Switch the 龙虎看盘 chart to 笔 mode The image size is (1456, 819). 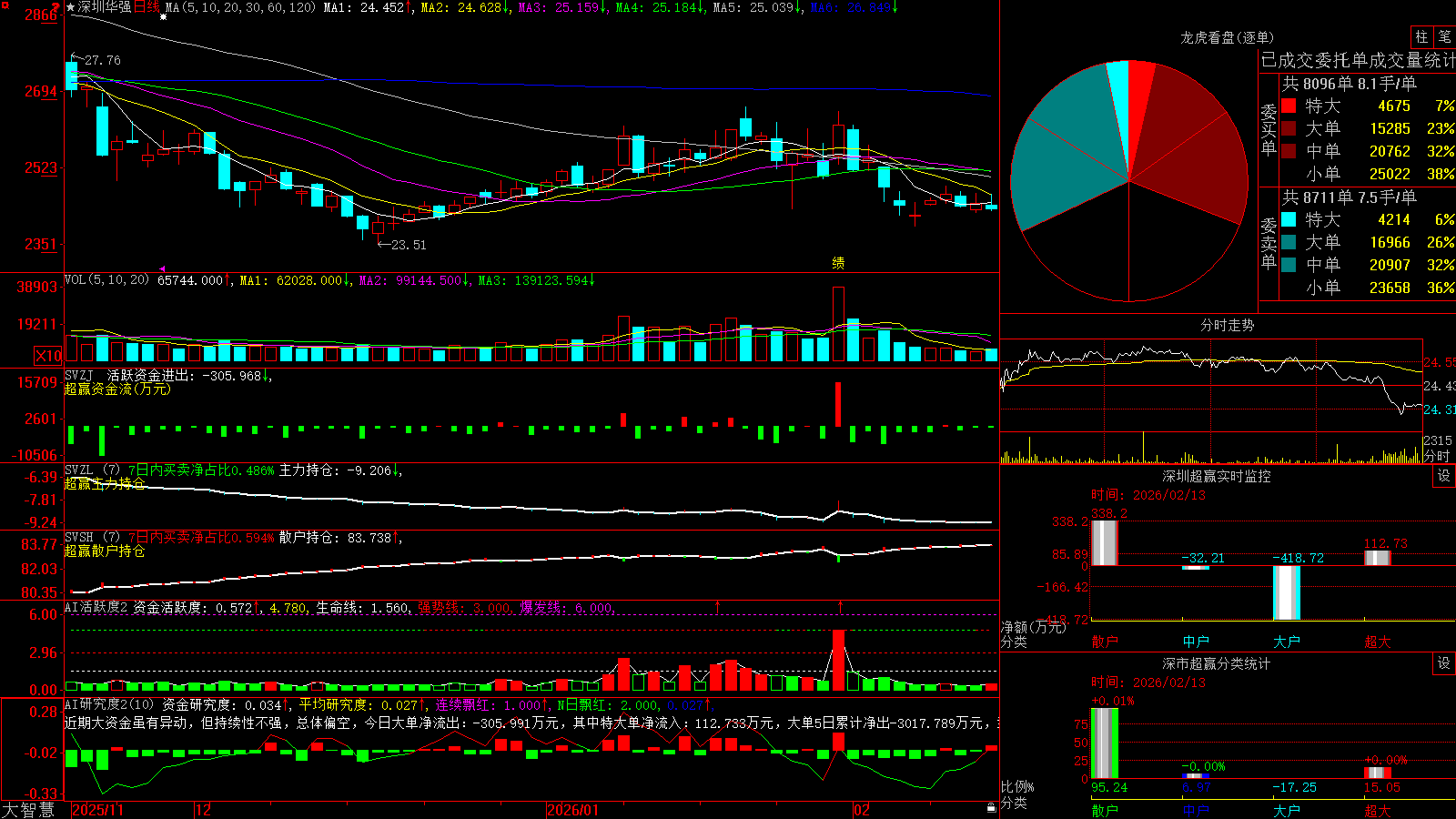[1444, 36]
